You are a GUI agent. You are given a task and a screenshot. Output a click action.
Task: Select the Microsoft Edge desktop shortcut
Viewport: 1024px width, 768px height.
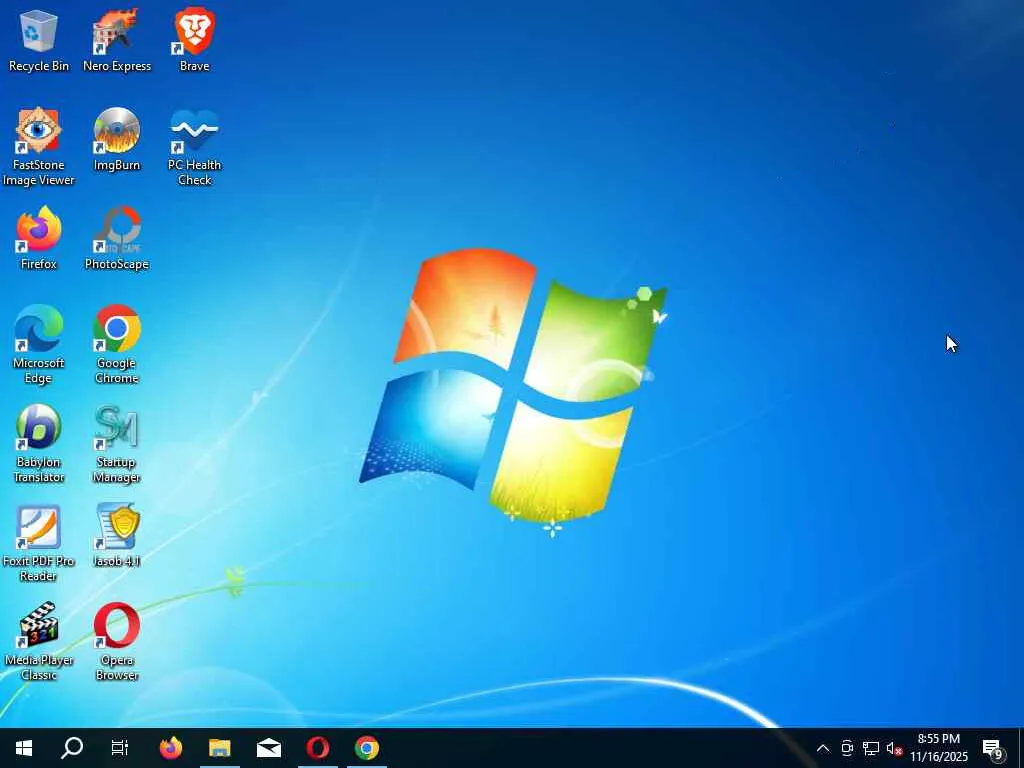pyautogui.click(x=39, y=345)
